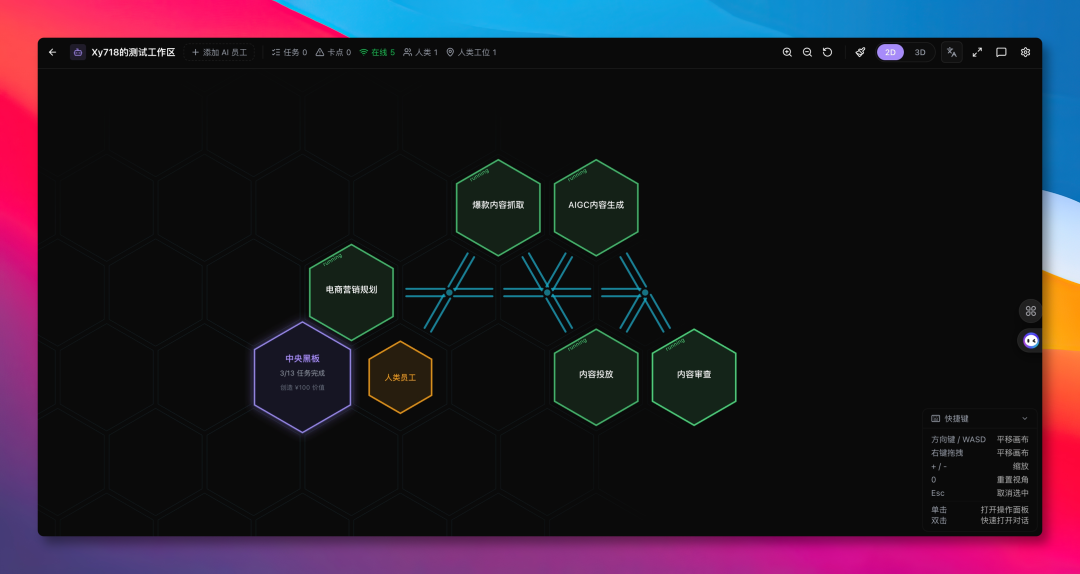The height and width of the screenshot is (574, 1080).
Task: Click the 人类工位 1 indicator
Action: point(471,52)
